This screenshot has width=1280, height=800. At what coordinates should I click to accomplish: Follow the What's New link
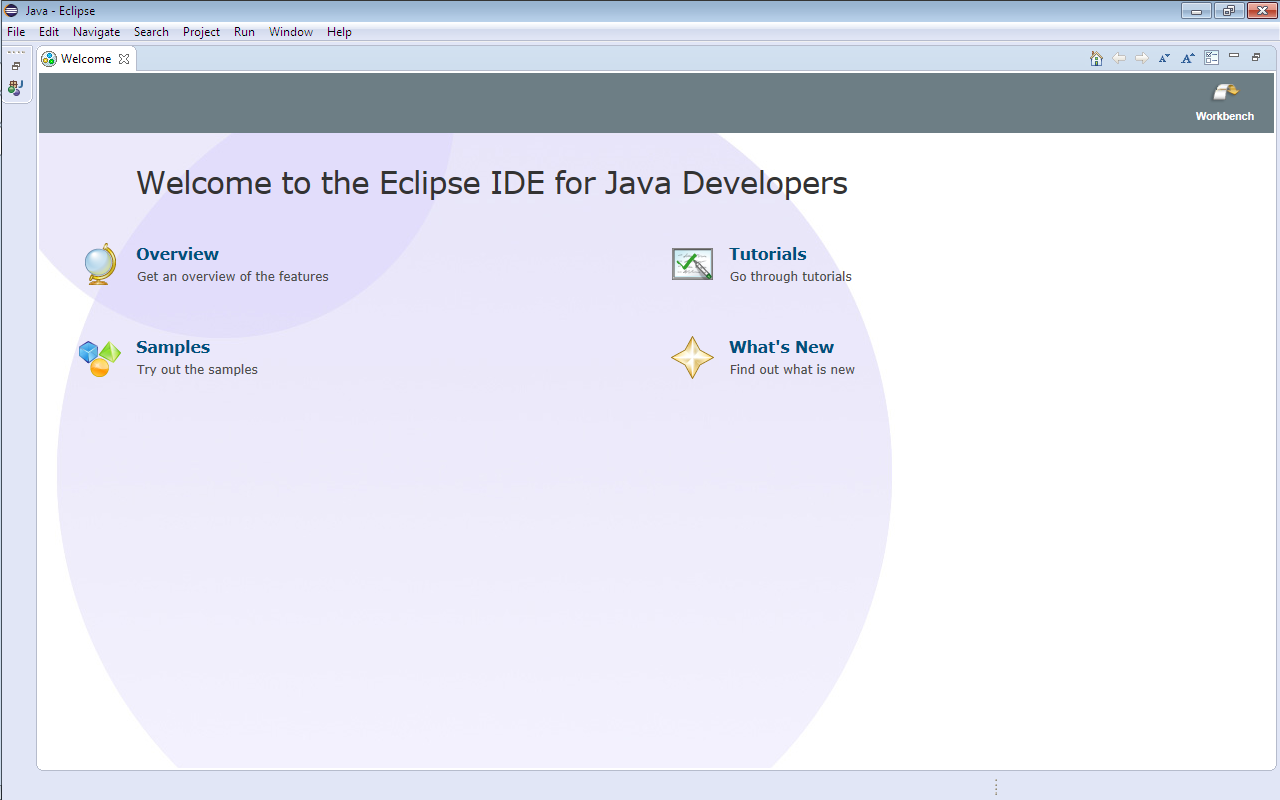(781, 347)
